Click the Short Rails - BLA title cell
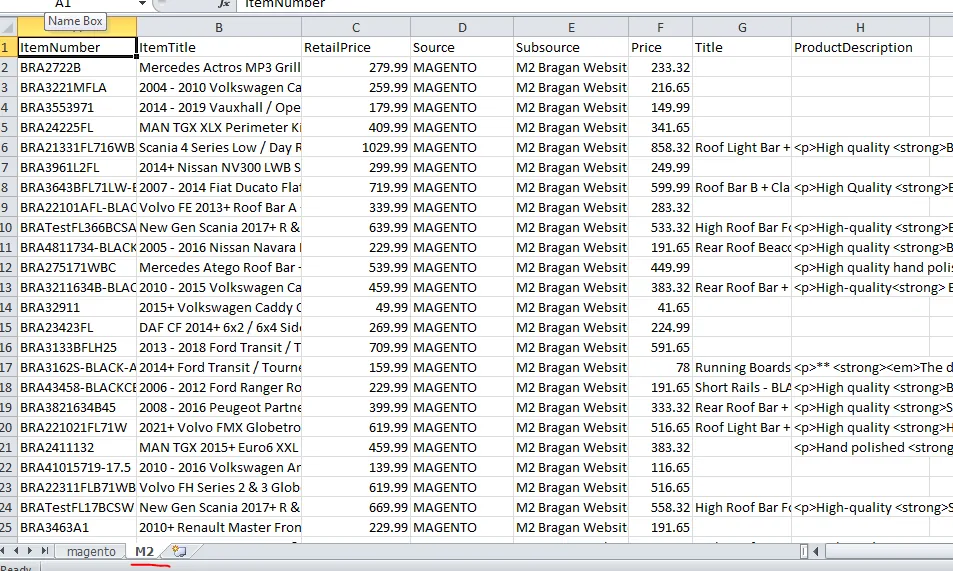This screenshot has width=953, height=571. click(x=742, y=387)
